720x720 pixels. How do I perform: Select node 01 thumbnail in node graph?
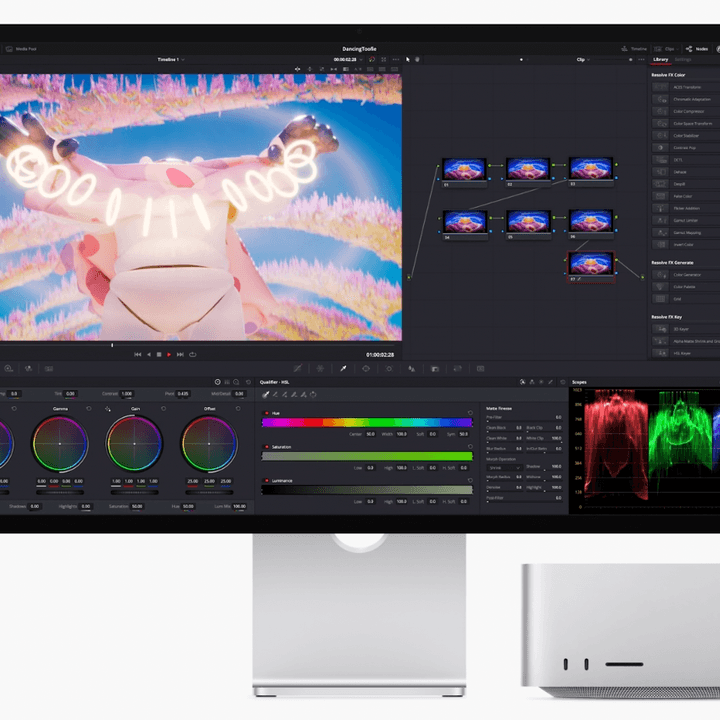(464, 169)
